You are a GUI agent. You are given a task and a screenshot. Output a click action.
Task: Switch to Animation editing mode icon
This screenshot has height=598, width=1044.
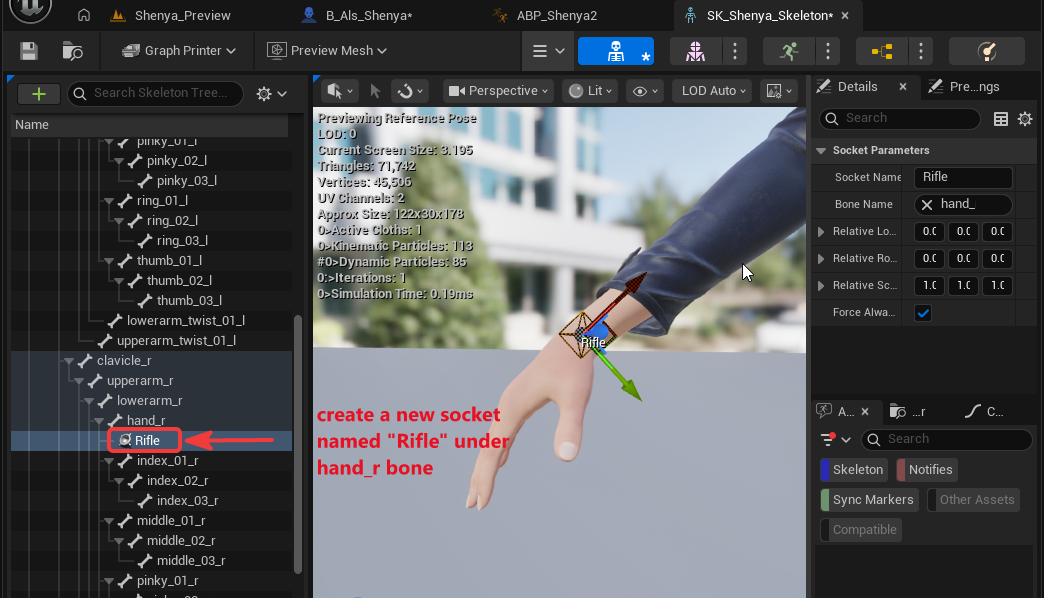tap(789, 51)
